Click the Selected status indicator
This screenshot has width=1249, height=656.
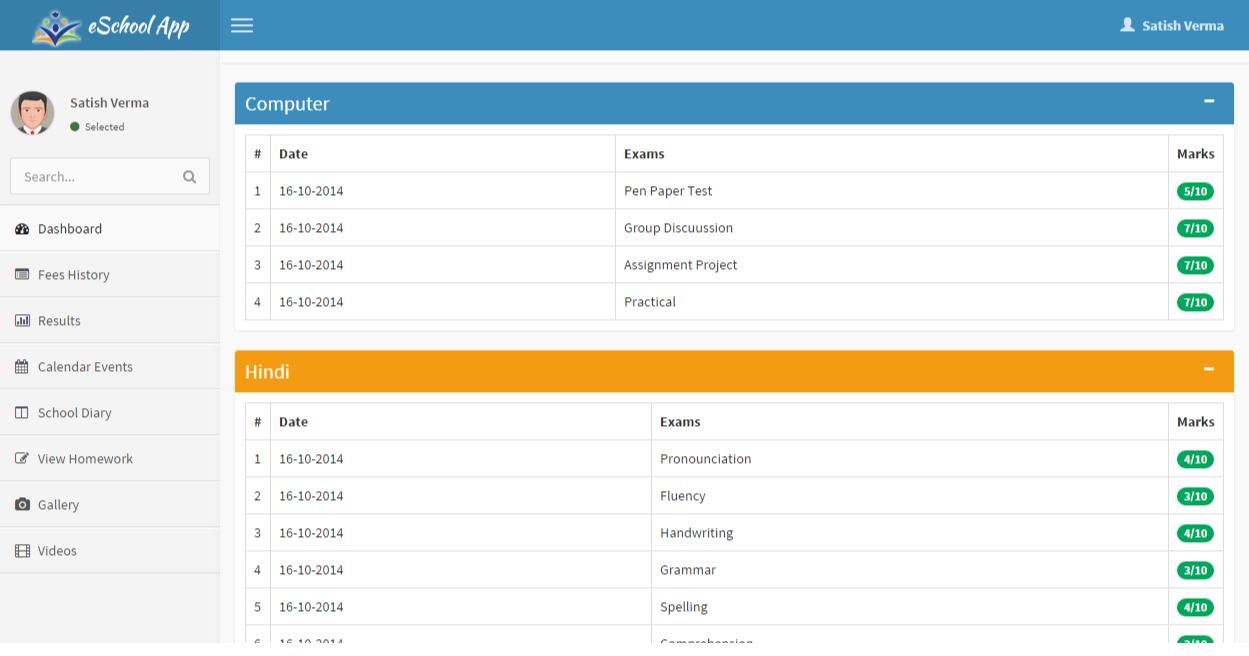[x=97, y=127]
